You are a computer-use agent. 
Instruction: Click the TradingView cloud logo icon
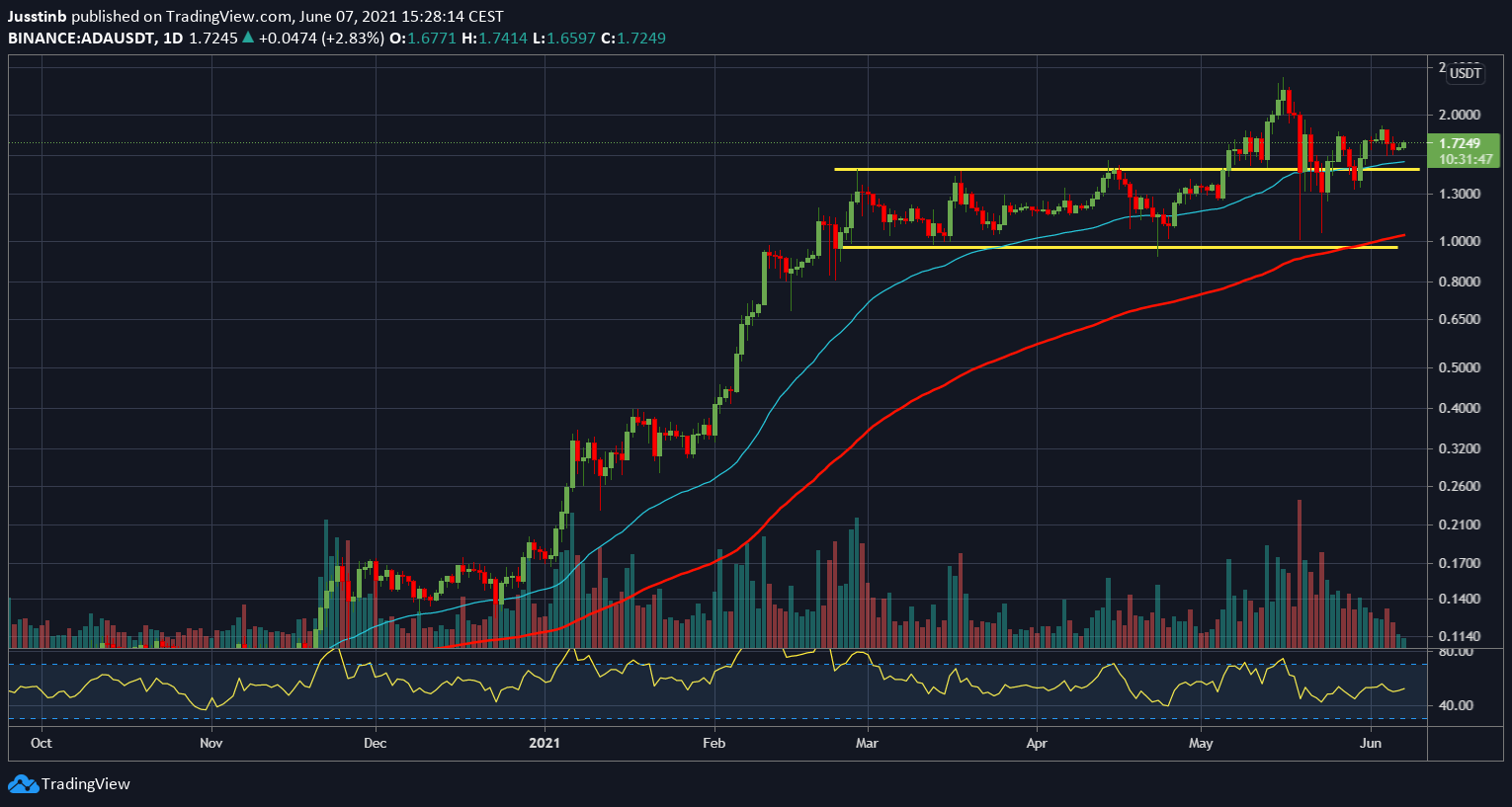23,784
